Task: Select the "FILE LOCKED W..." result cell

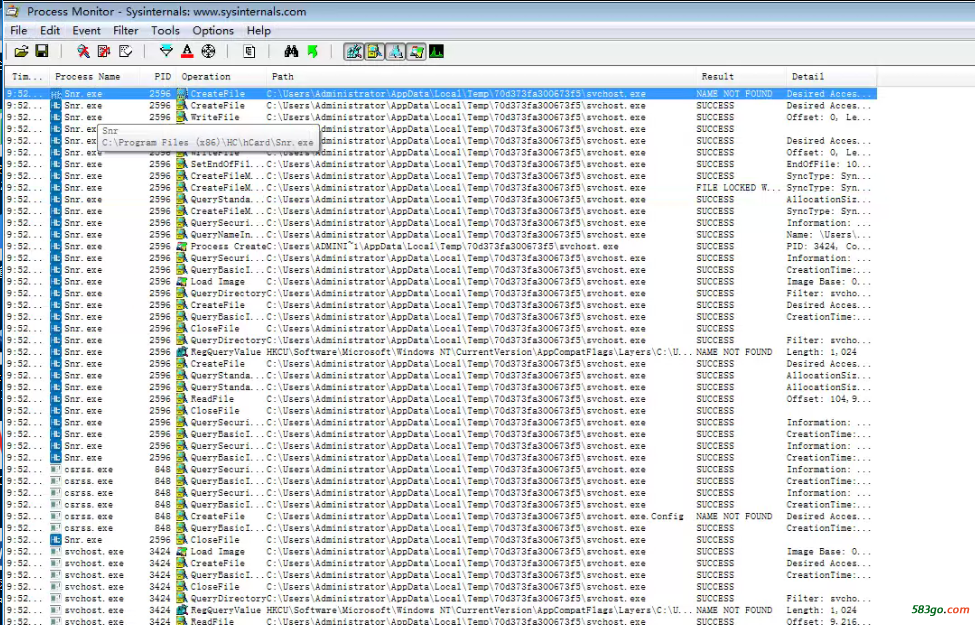Action: [737, 188]
